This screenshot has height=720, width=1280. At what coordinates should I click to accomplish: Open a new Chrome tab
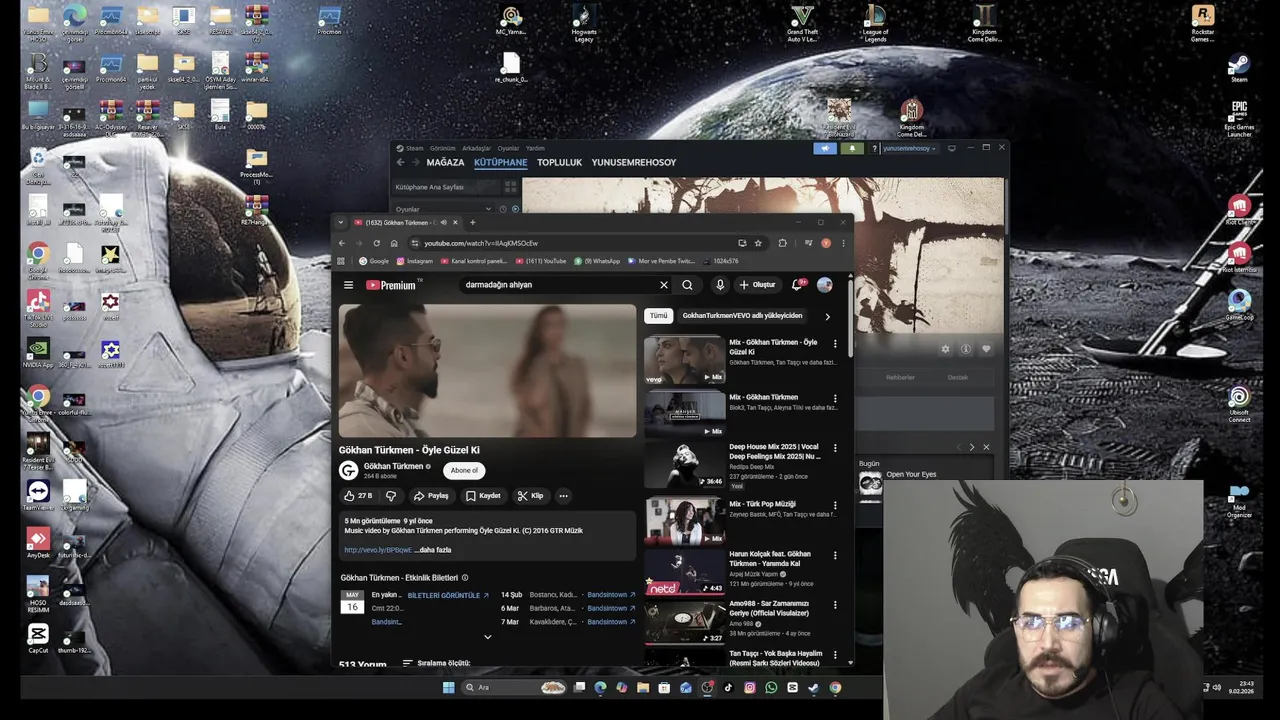coord(473,222)
